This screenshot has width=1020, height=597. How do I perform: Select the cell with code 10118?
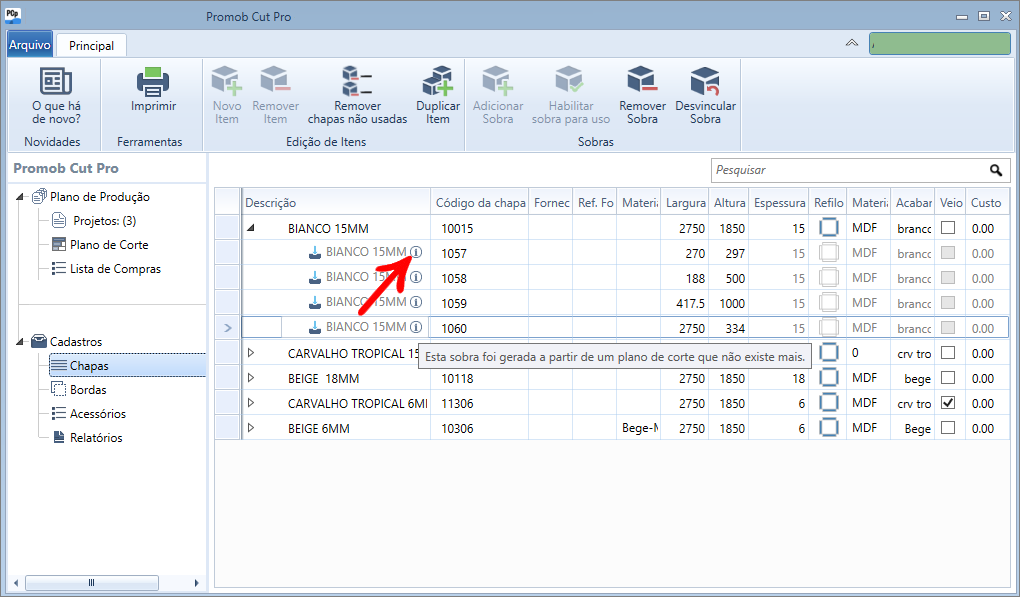click(x=479, y=378)
